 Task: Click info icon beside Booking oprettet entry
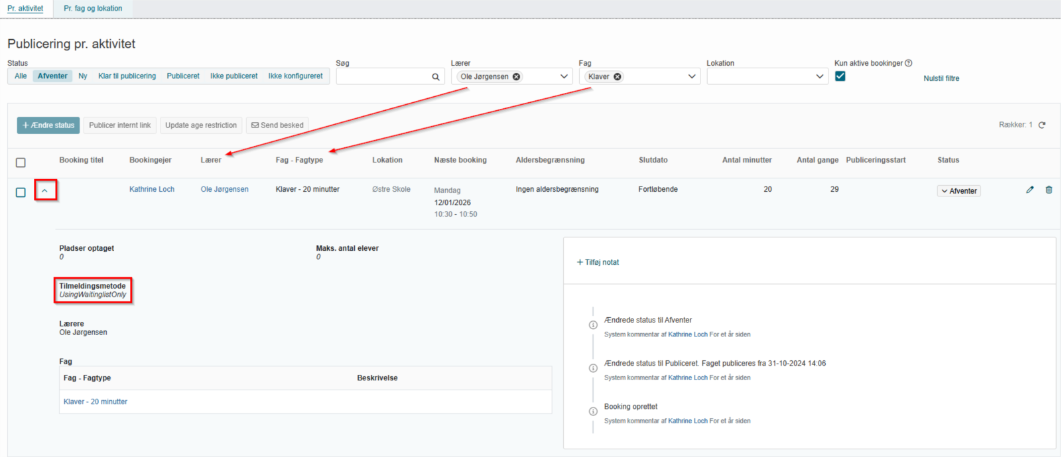(593, 410)
